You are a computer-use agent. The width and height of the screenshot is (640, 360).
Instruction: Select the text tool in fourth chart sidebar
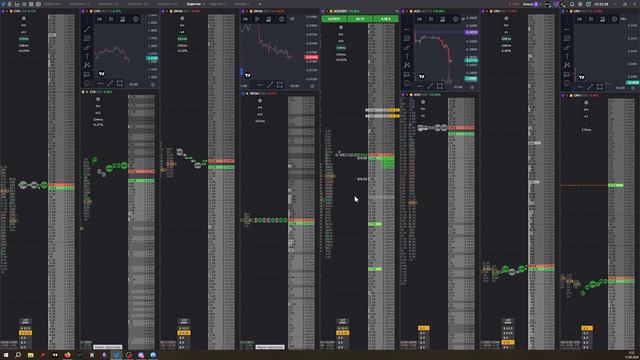tap(567, 56)
